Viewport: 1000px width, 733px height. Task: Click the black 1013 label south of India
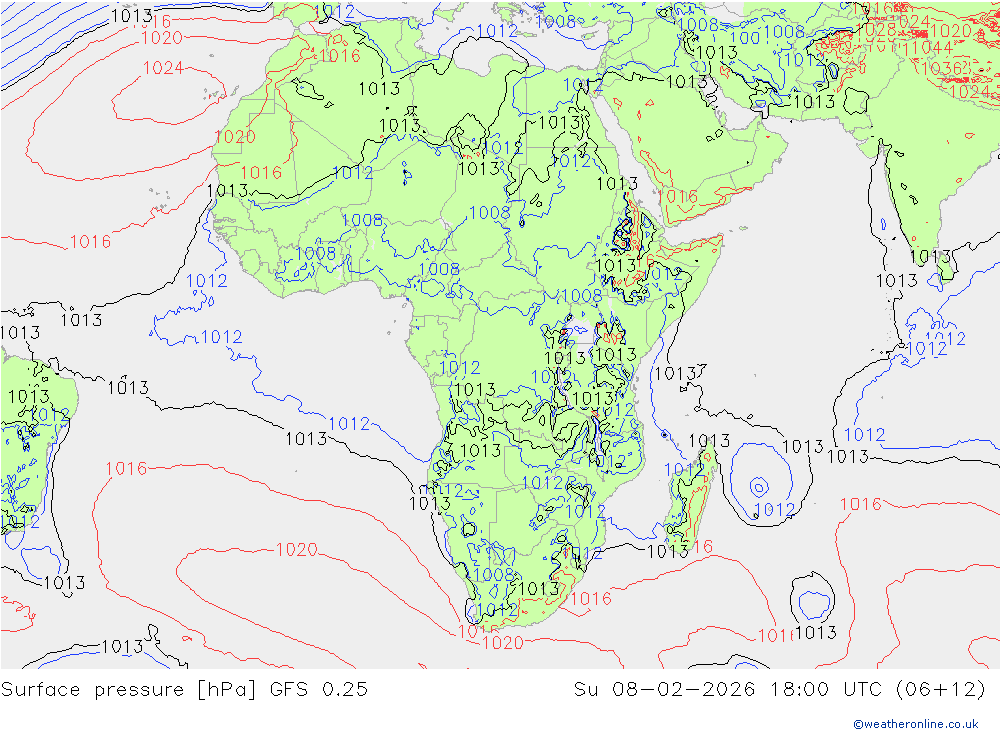(x=897, y=280)
